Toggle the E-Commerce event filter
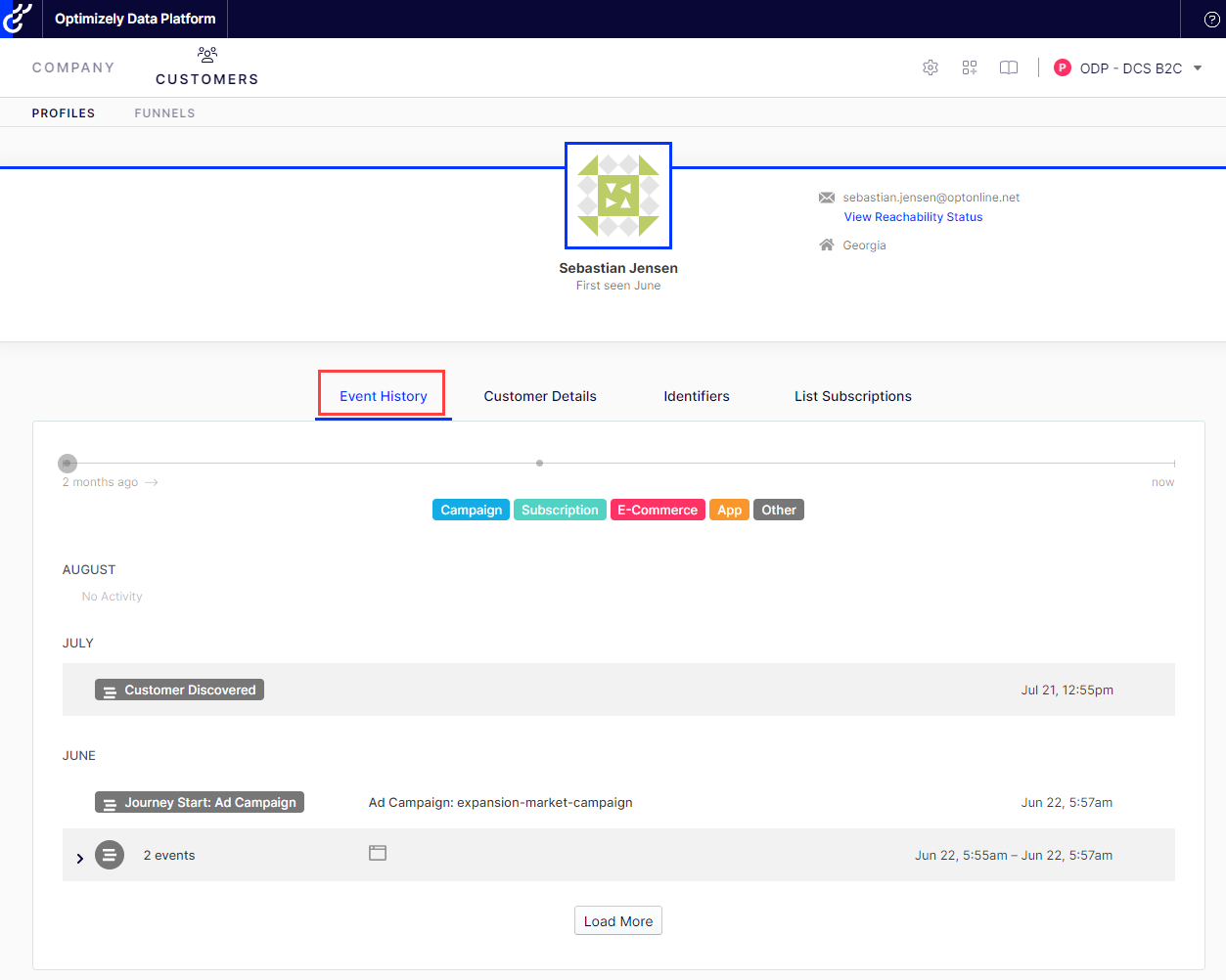Image resolution: width=1226 pixels, height=980 pixels. 658,510
